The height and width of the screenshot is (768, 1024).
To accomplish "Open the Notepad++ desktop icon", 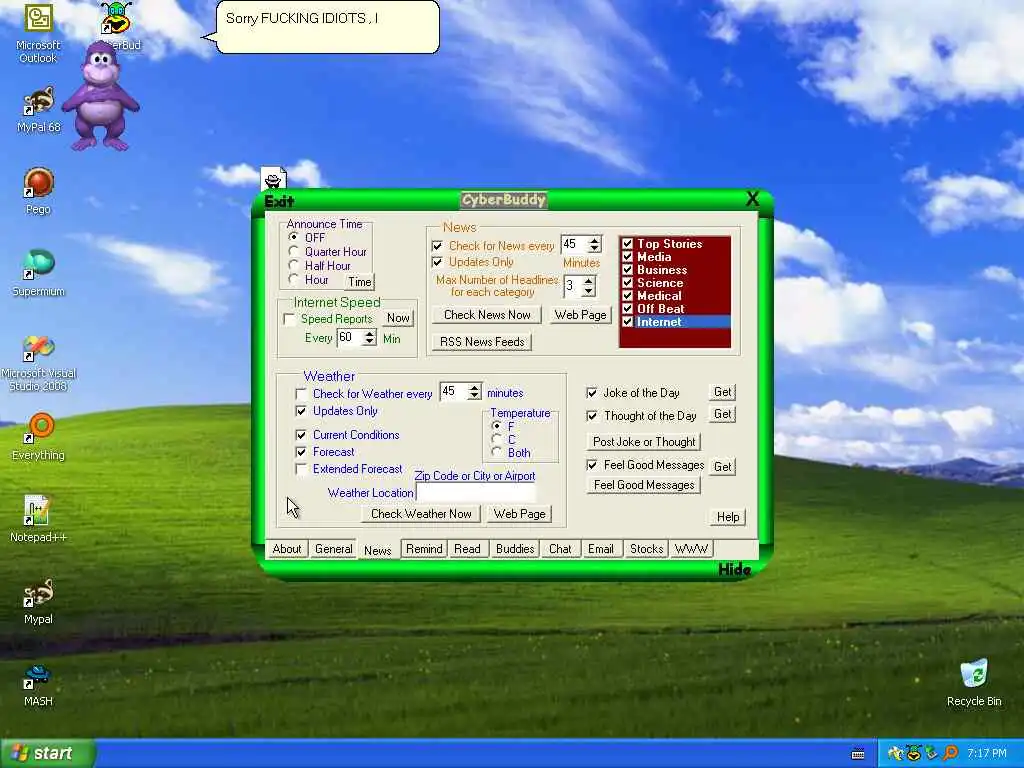I will 38,519.
